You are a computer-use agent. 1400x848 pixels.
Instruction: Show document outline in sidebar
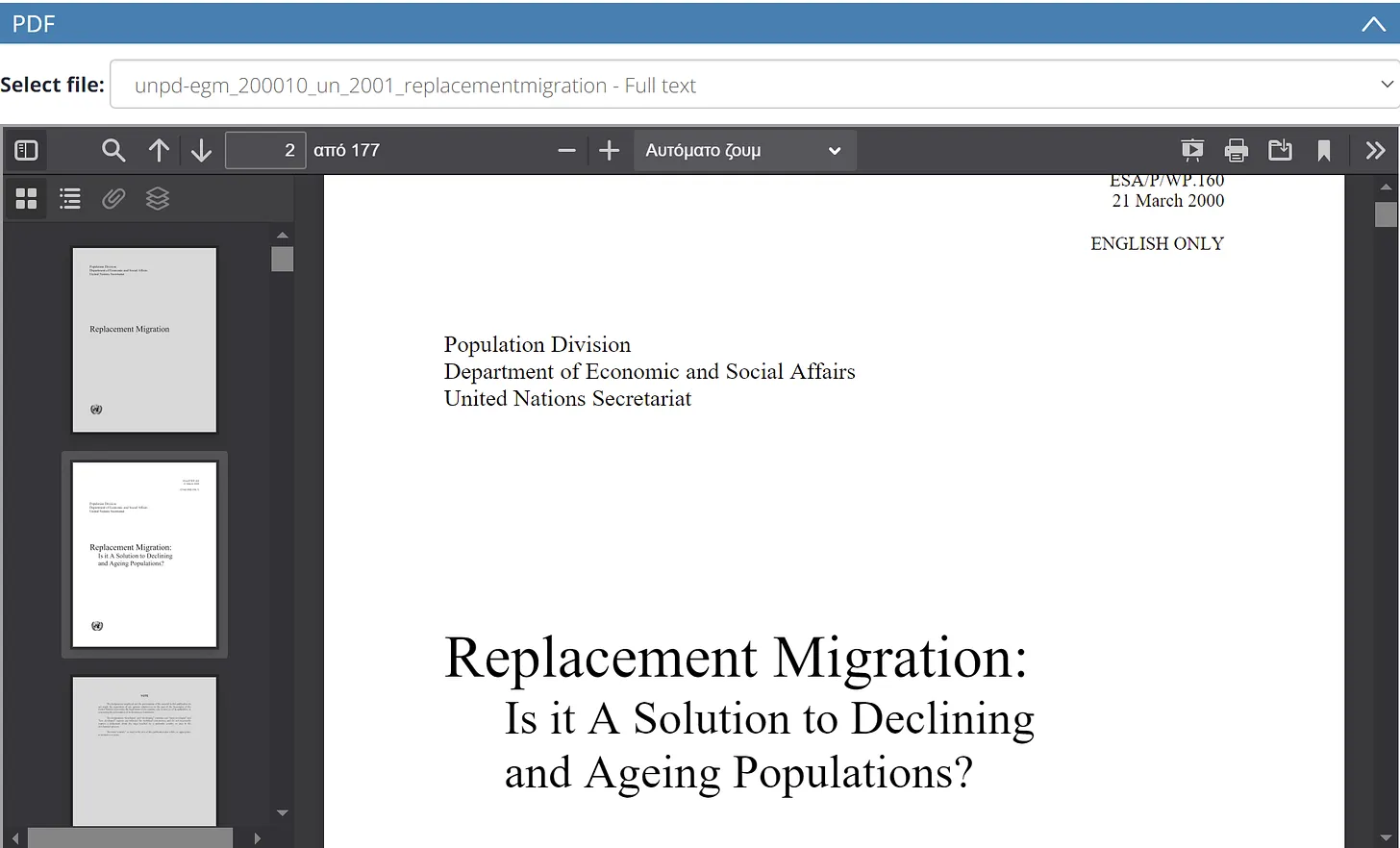coord(70,199)
